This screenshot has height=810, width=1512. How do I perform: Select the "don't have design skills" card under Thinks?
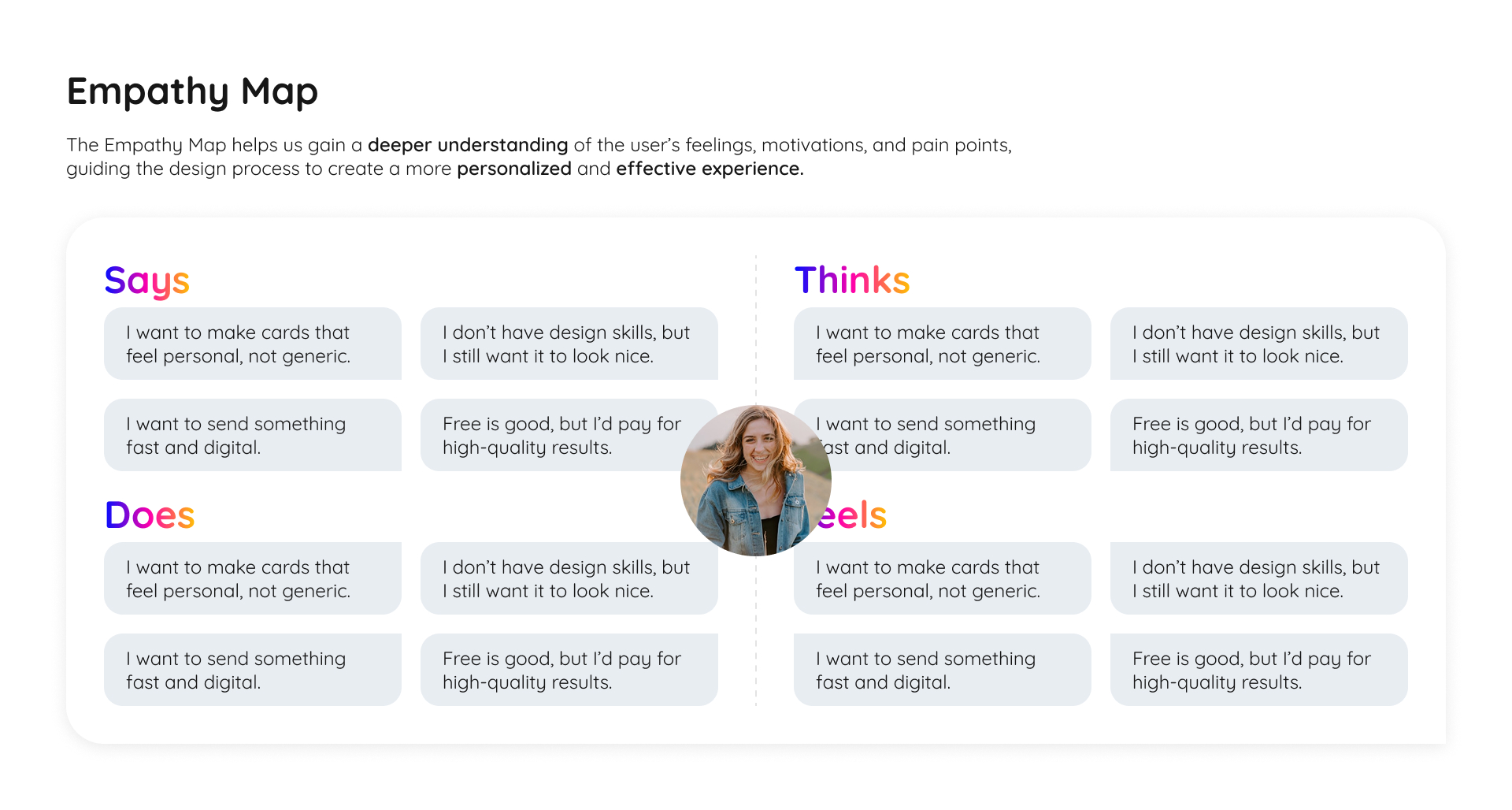1258,344
